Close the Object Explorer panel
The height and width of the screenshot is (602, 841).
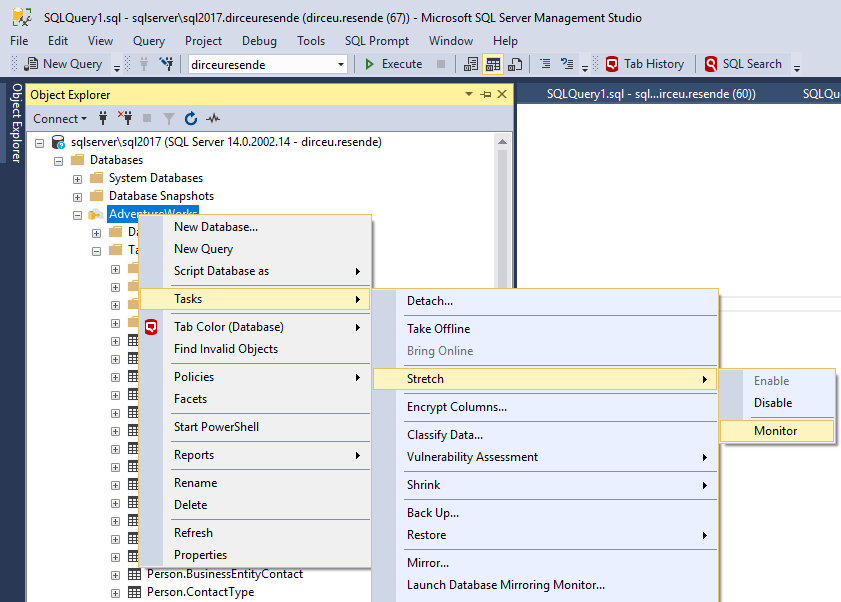[502, 94]
